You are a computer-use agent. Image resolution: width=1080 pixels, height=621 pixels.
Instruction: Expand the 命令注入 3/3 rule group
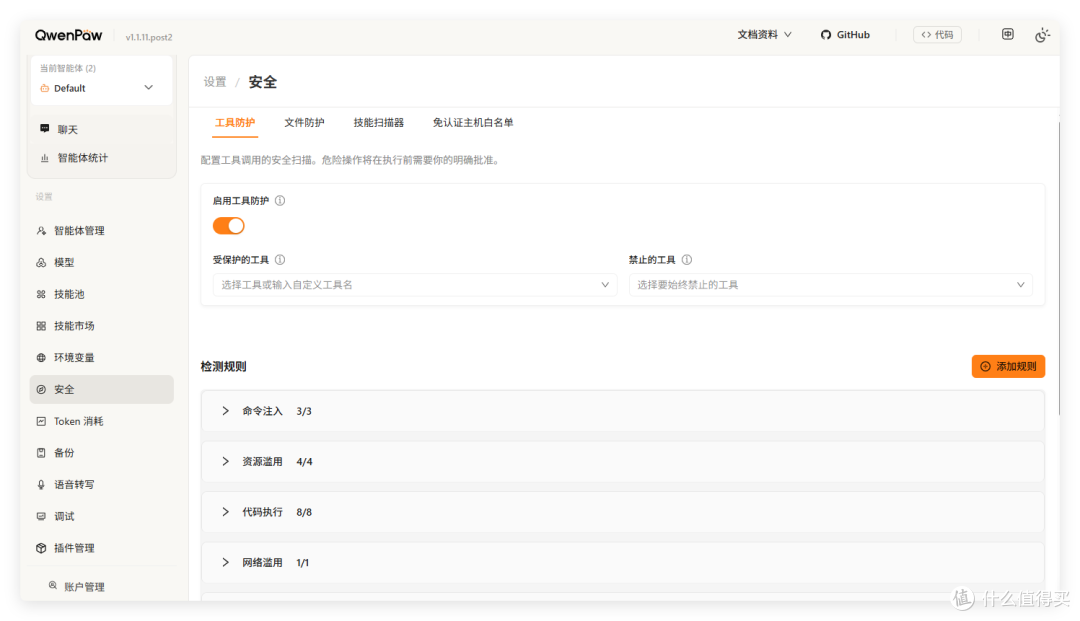pyautogui.click(x=623, y=411)
